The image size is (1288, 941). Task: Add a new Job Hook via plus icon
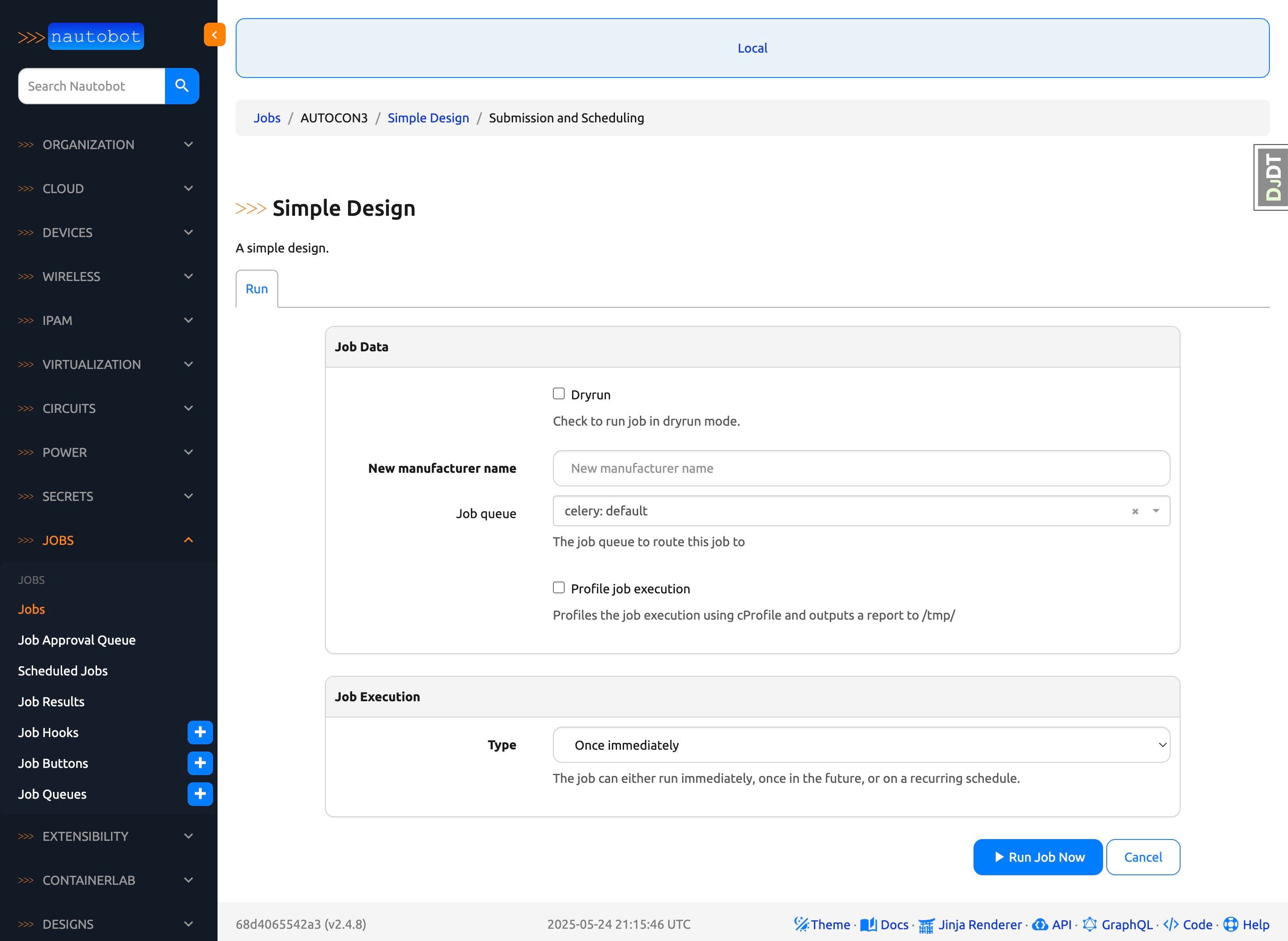(x=200, y=732)
